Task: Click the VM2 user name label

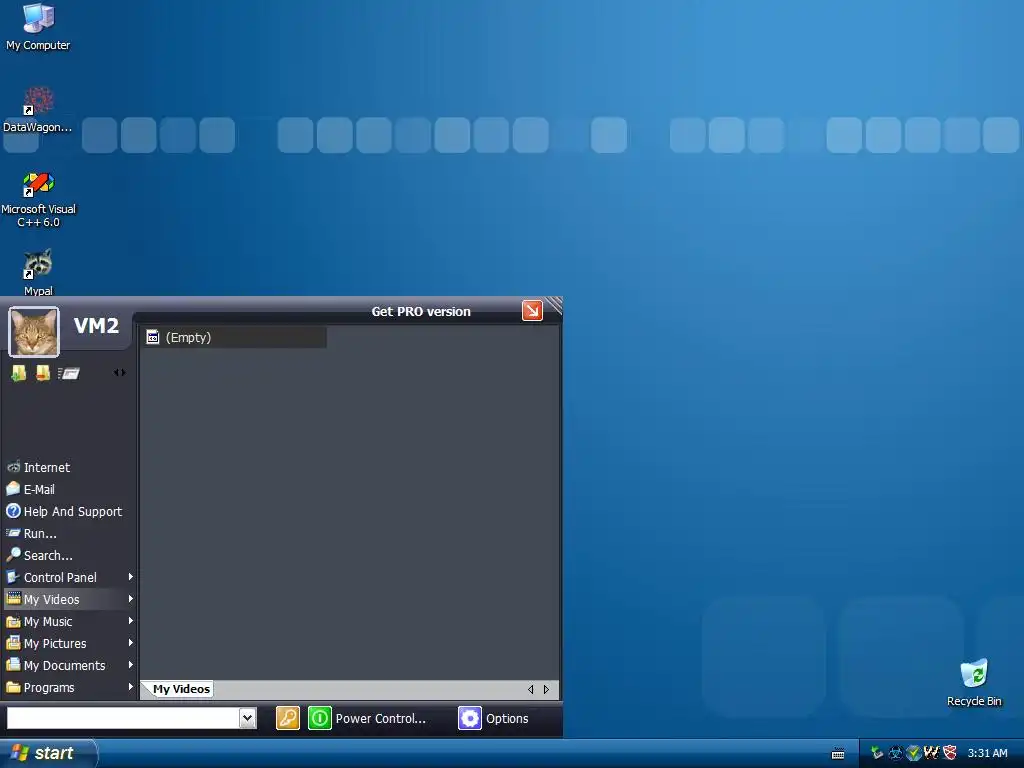Action: tap(96, 325)
